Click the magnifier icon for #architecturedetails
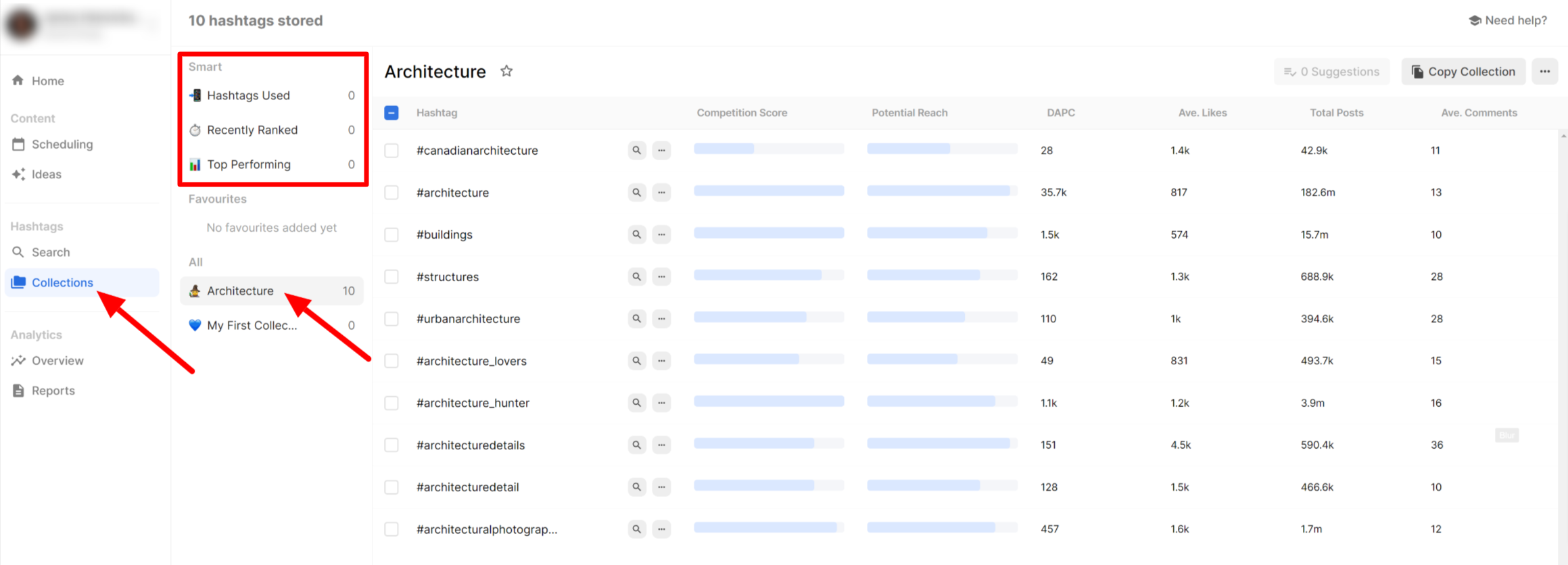The width and height of the screenshot is (1568, 565). (x=636, y=445)
